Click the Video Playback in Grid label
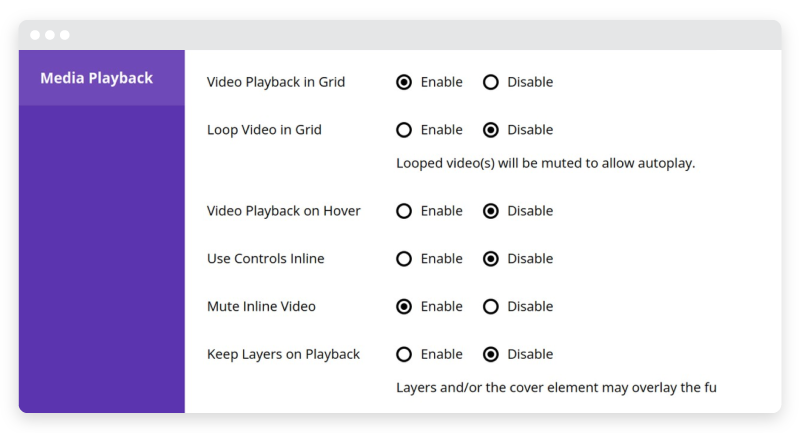Screen dimensions: 800x433 tap(276, 82)
